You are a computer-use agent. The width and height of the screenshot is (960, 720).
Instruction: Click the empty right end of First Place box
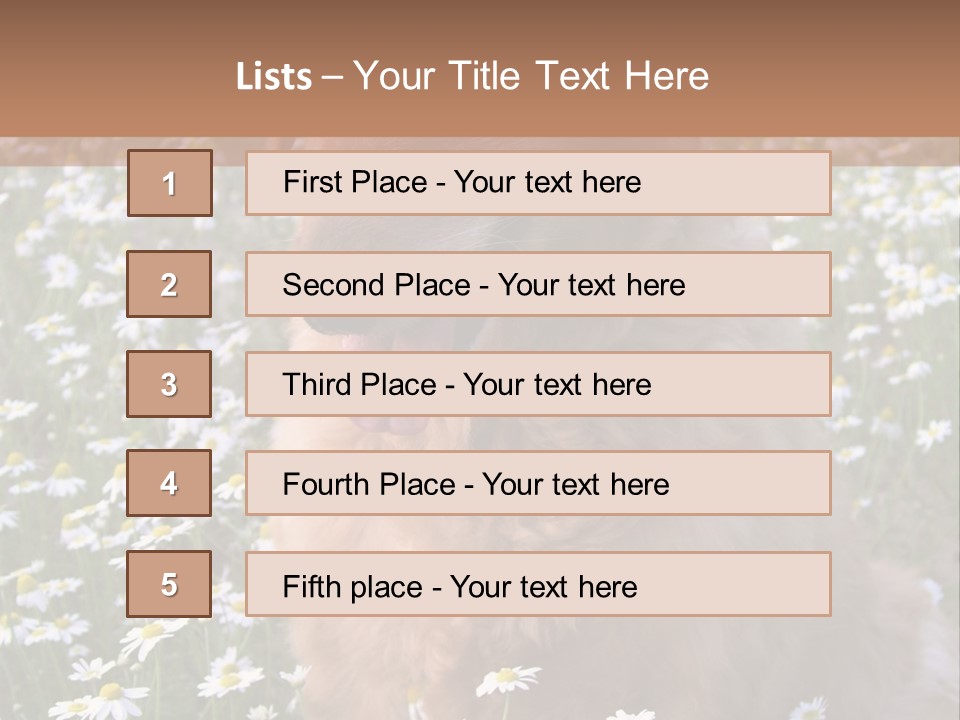point(760,183)
